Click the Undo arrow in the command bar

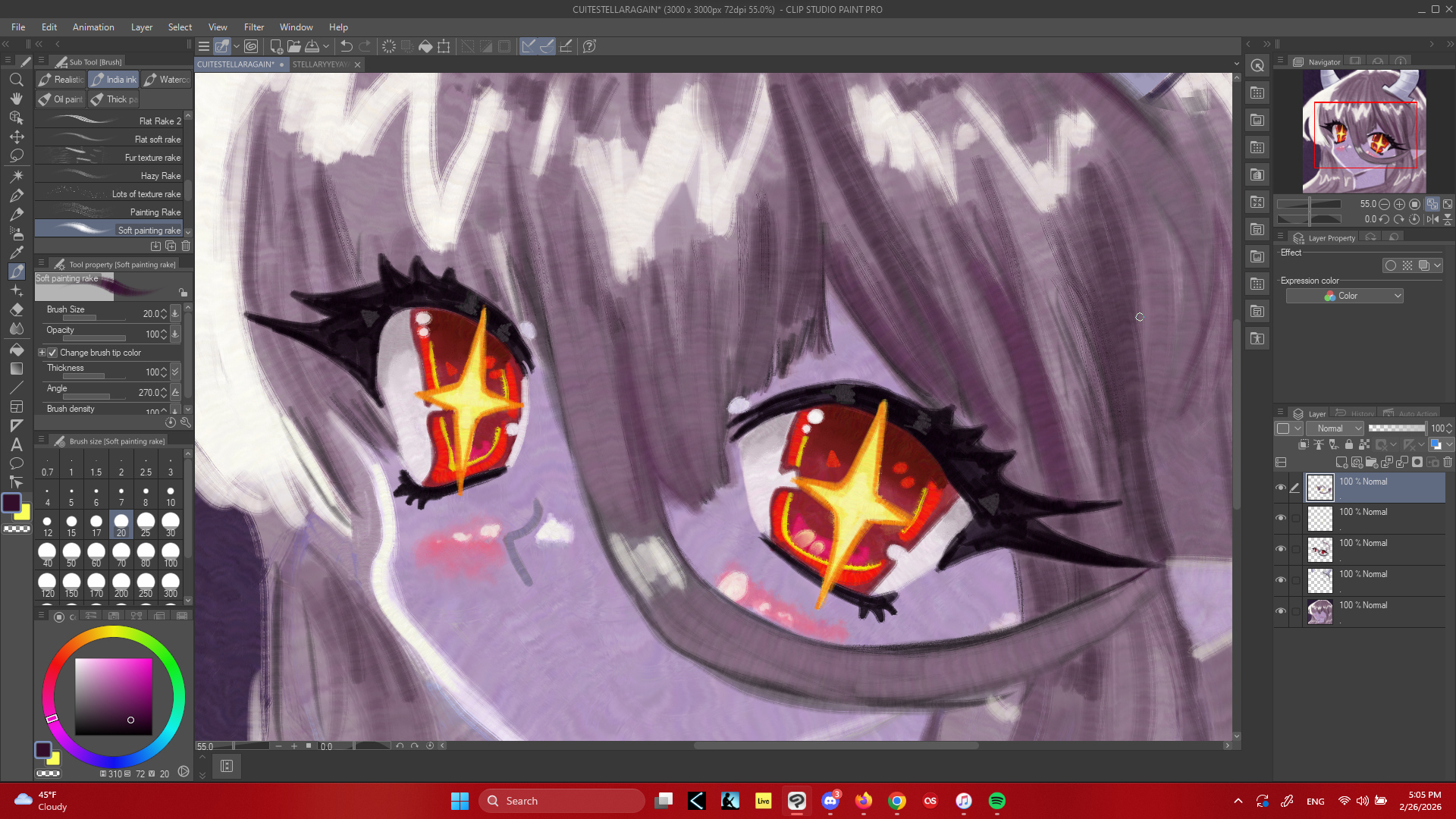coord(347,46)
